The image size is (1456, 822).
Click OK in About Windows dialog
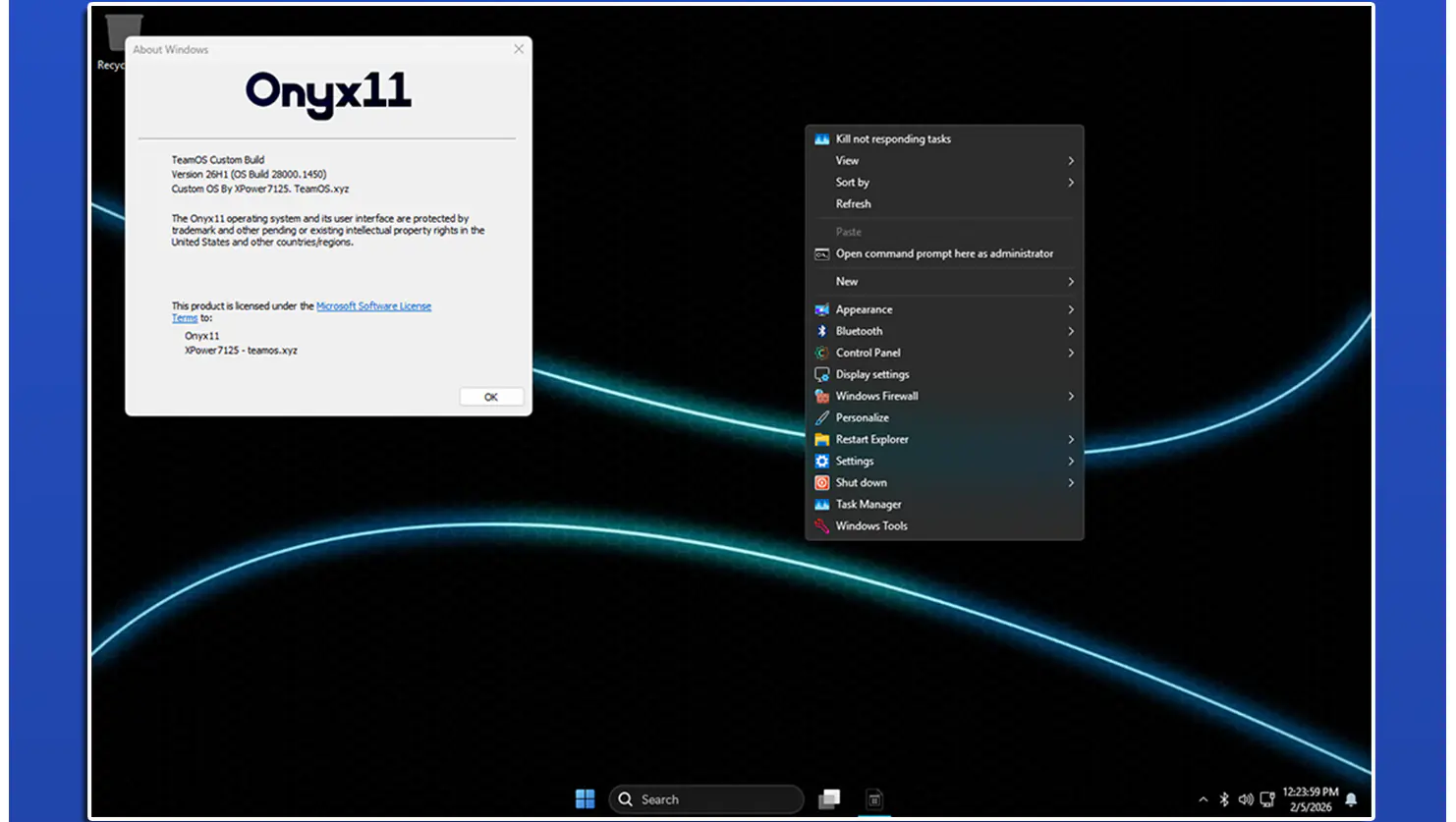(x=491, y=397)
